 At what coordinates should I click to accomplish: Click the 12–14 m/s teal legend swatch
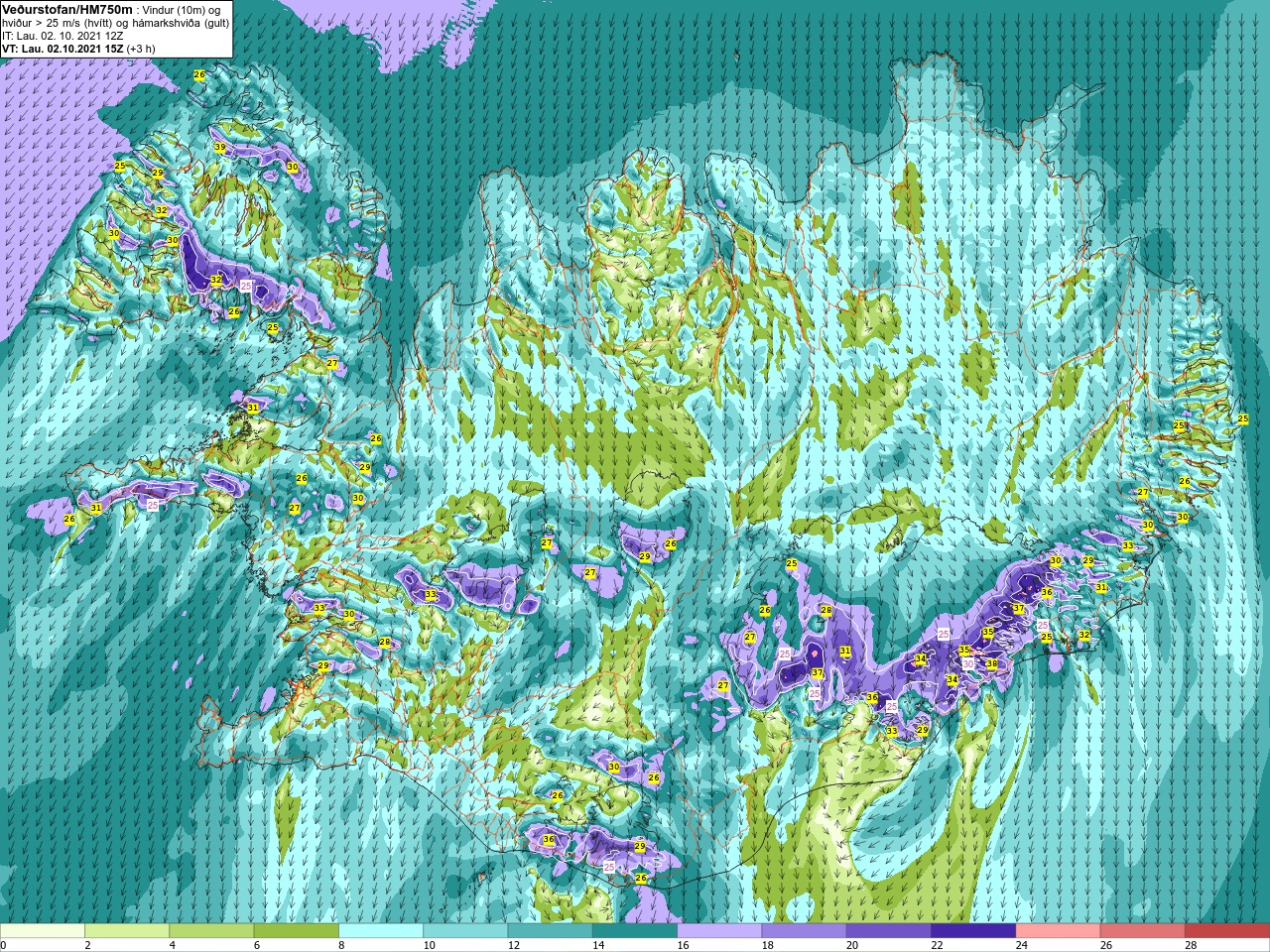click(x=550, y=931)
